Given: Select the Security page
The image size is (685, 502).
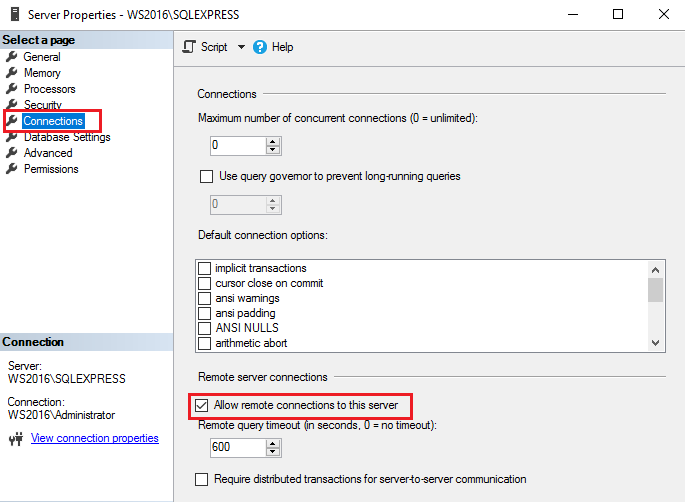Looking at the screenshot, I should (x=43, y=105).
